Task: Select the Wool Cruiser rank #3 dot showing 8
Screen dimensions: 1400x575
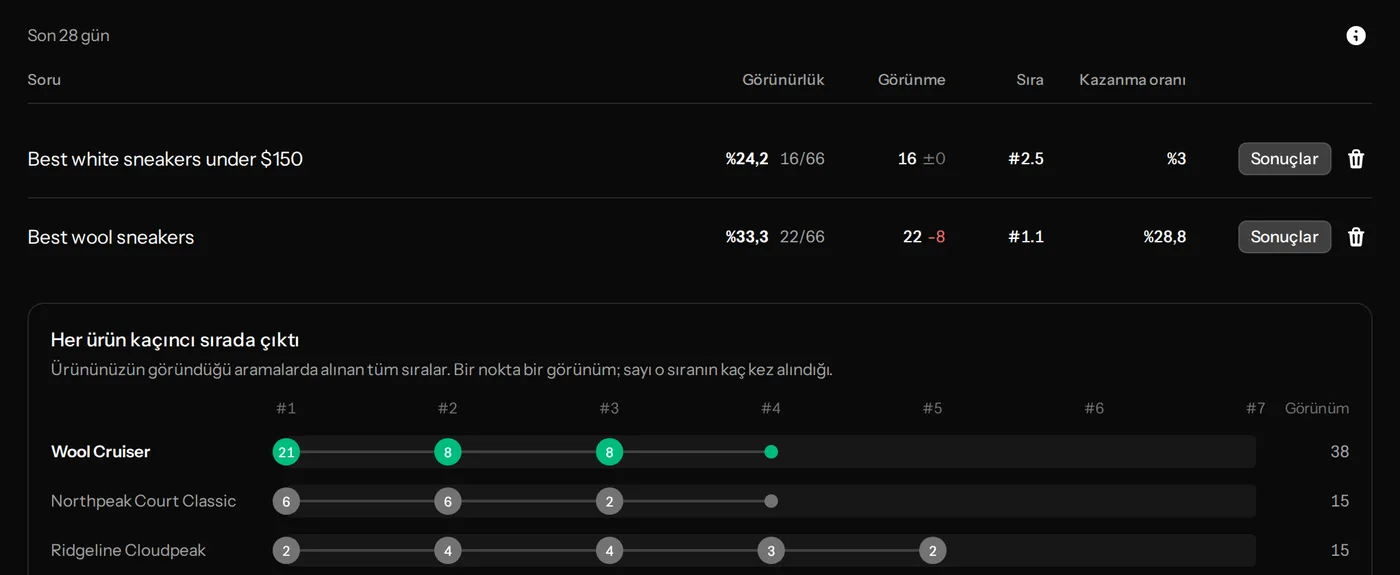Action: (x=609, y=452)
